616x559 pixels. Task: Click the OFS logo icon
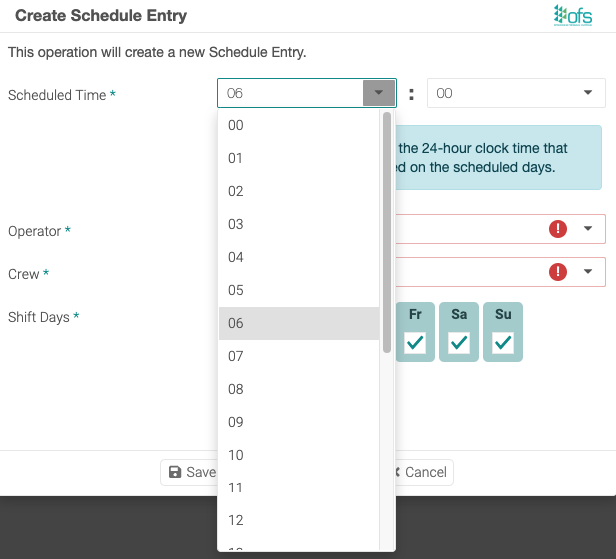coord(572,16)
